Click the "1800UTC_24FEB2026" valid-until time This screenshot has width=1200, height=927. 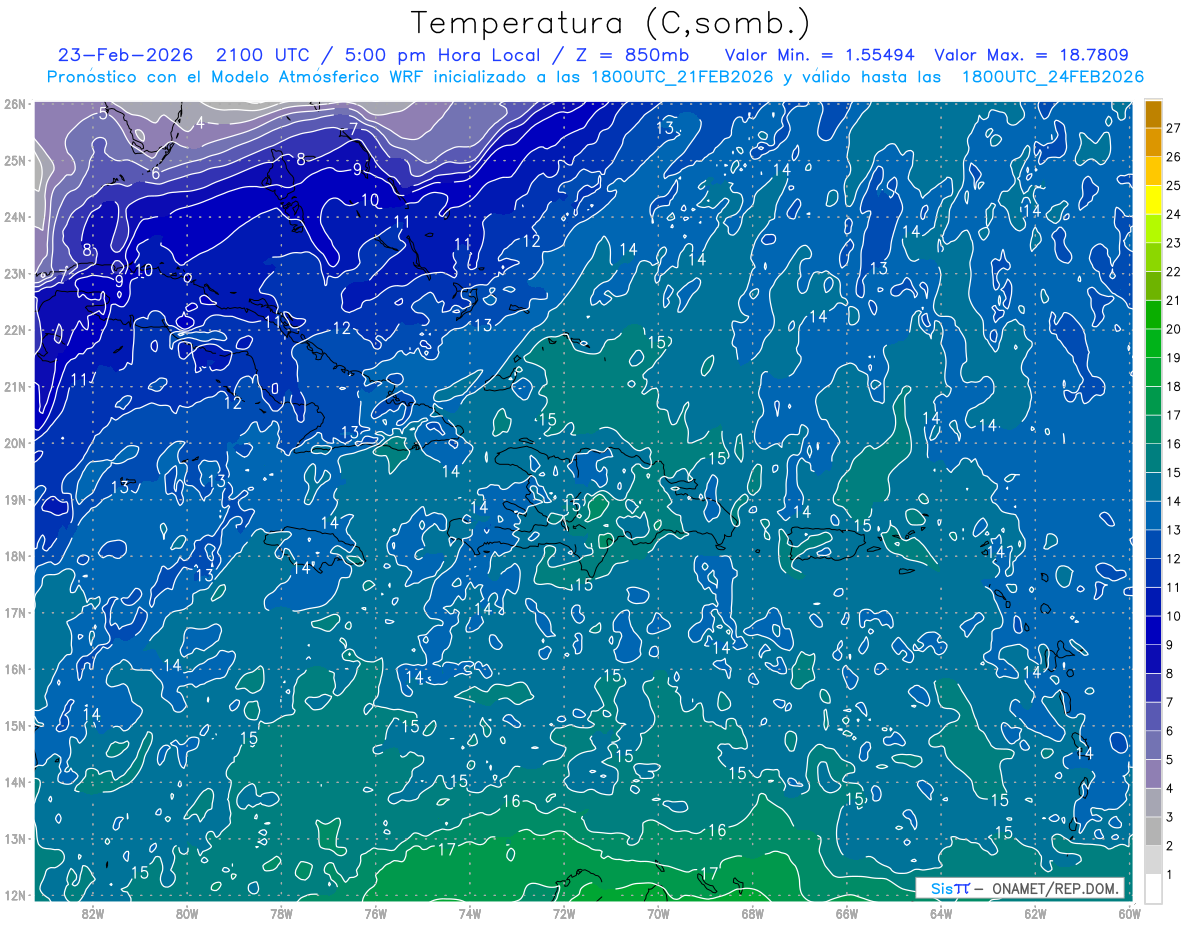click(x=1053, y=77)
